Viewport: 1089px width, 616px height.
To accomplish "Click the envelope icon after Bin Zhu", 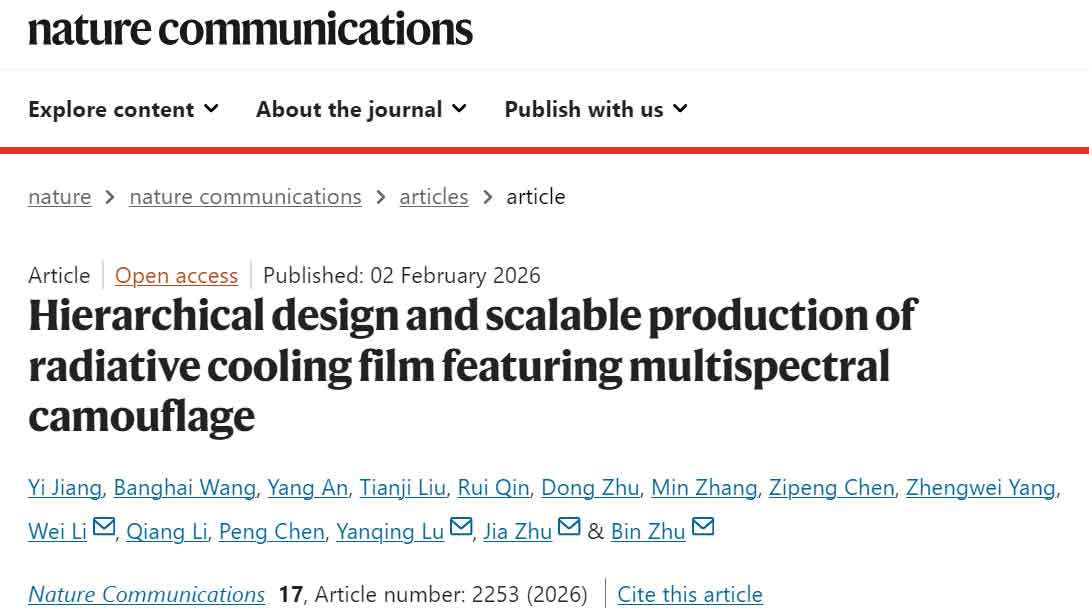I will tap(703, 527).
